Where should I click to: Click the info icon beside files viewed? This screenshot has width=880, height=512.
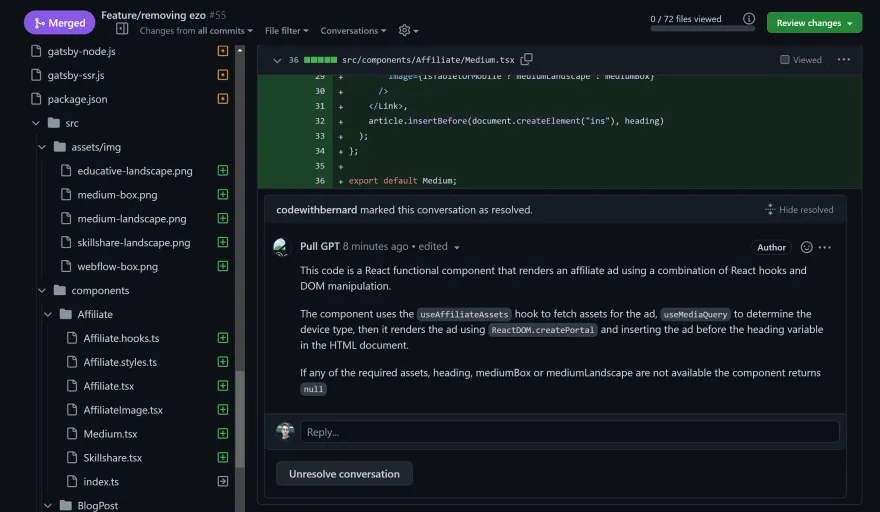pos(748,19)
